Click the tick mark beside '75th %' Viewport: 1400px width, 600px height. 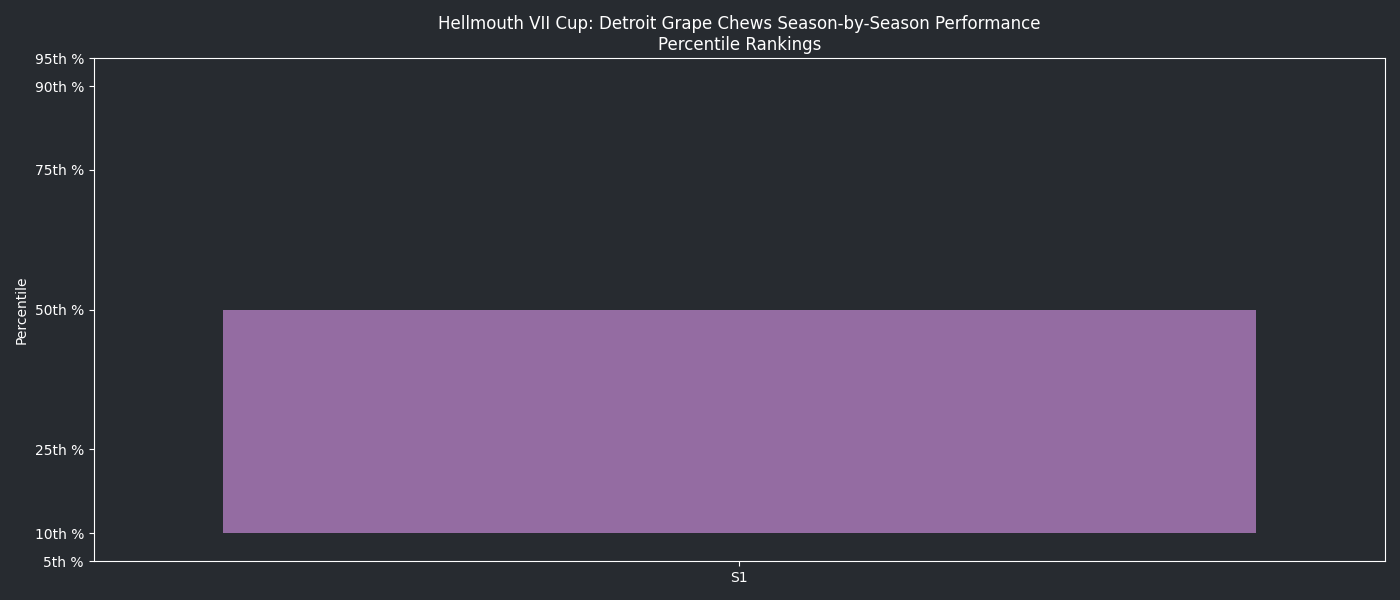tap(92, 170)
